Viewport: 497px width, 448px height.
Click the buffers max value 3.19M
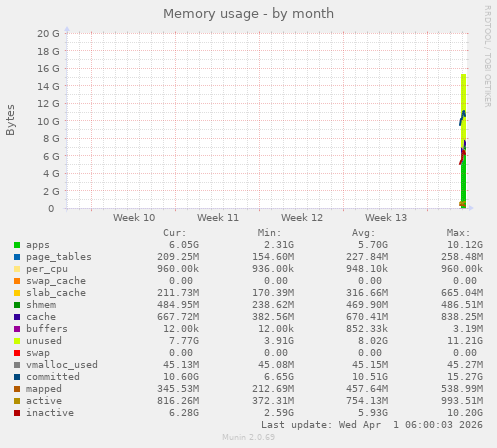[468, 329]
